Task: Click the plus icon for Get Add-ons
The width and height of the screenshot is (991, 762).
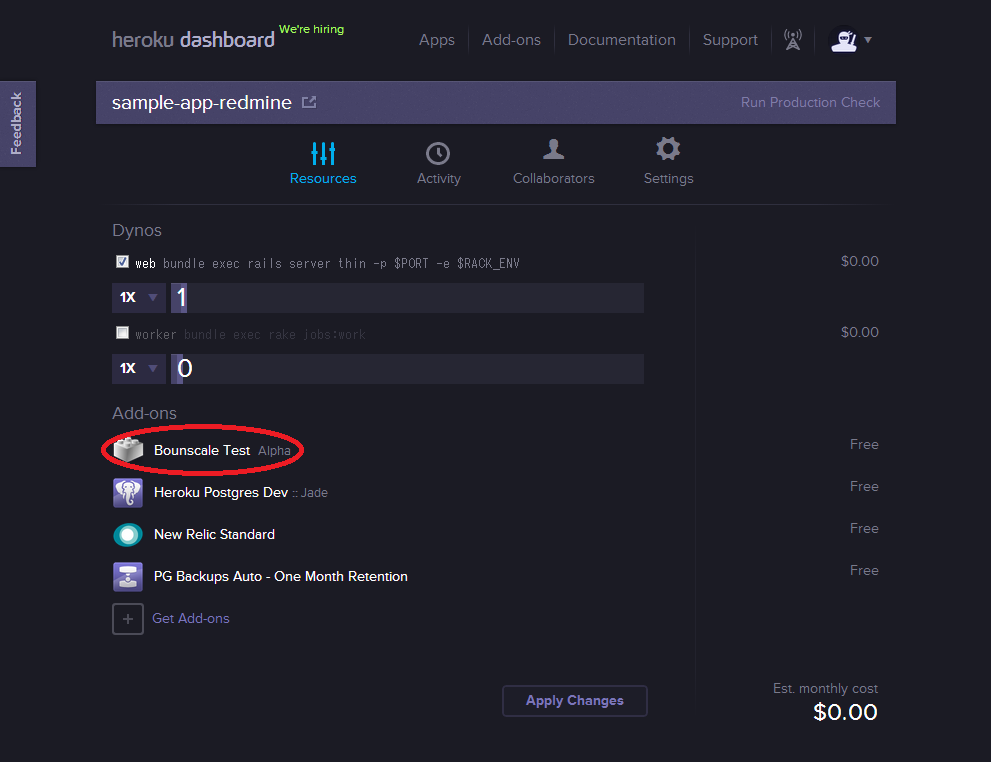Action: (128, 619)
